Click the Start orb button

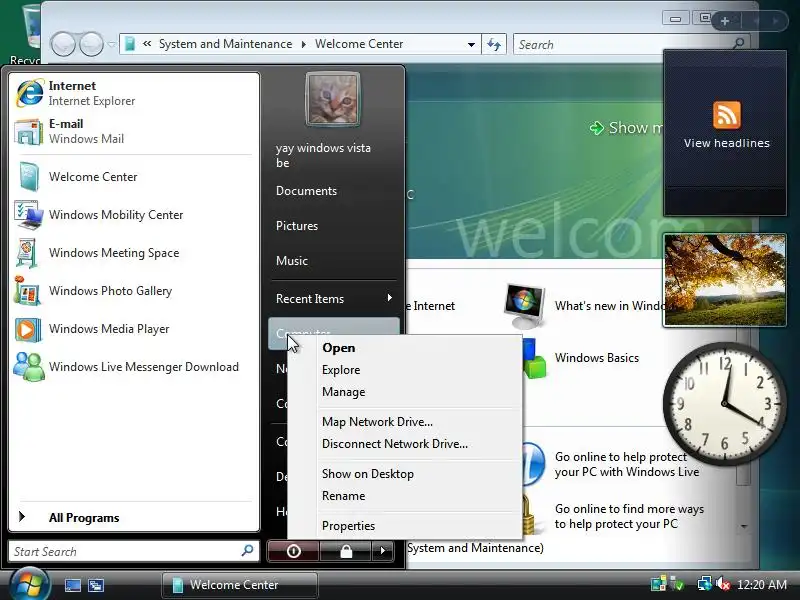(30, 585)
